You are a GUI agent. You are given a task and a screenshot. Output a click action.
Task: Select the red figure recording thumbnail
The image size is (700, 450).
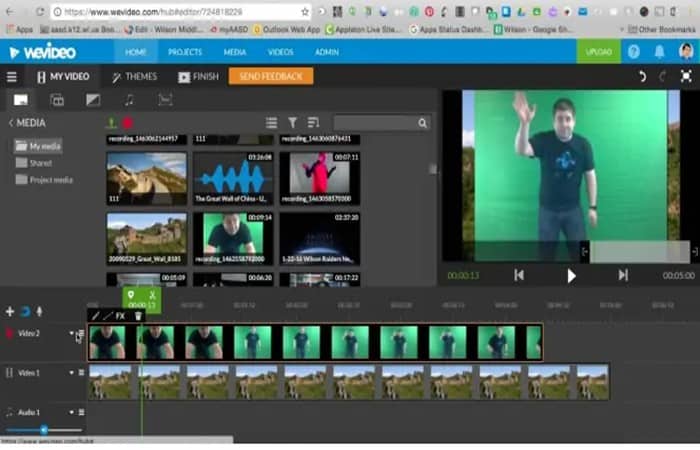point(320,178)
